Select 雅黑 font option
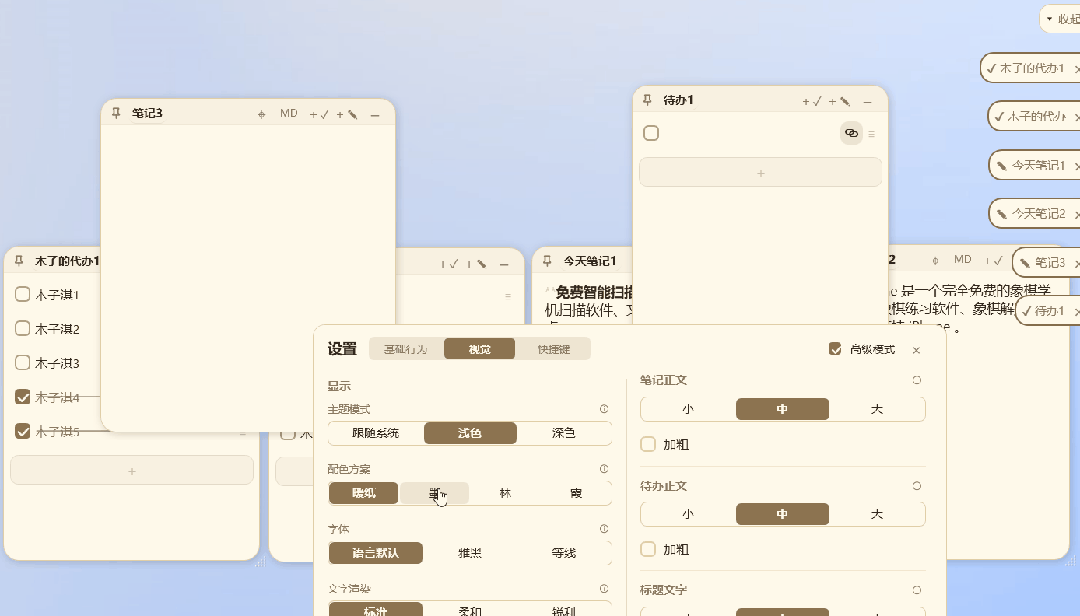Screen dimensions: 1080x616 pos(470,553)
